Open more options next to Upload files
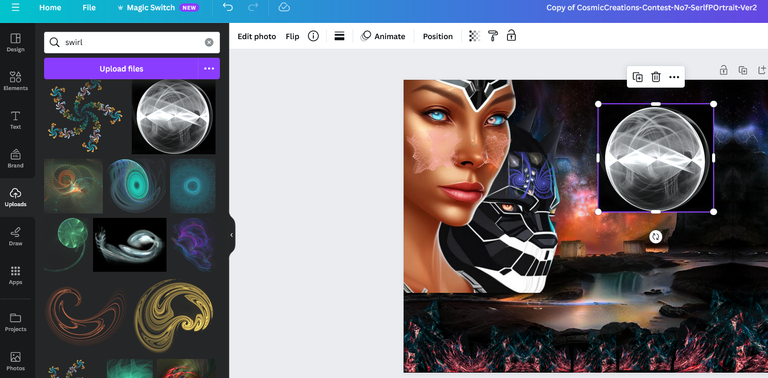This screenshot has height=378, width=768. tap(209, 69)
